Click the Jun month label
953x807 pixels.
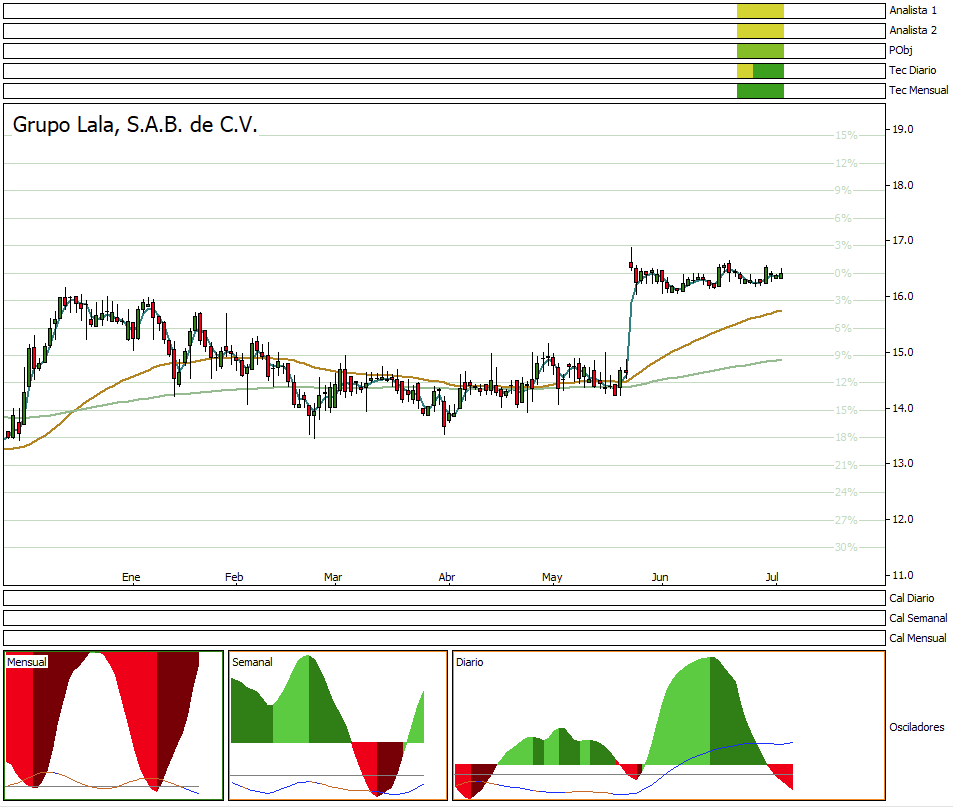(x=660, y=577)
